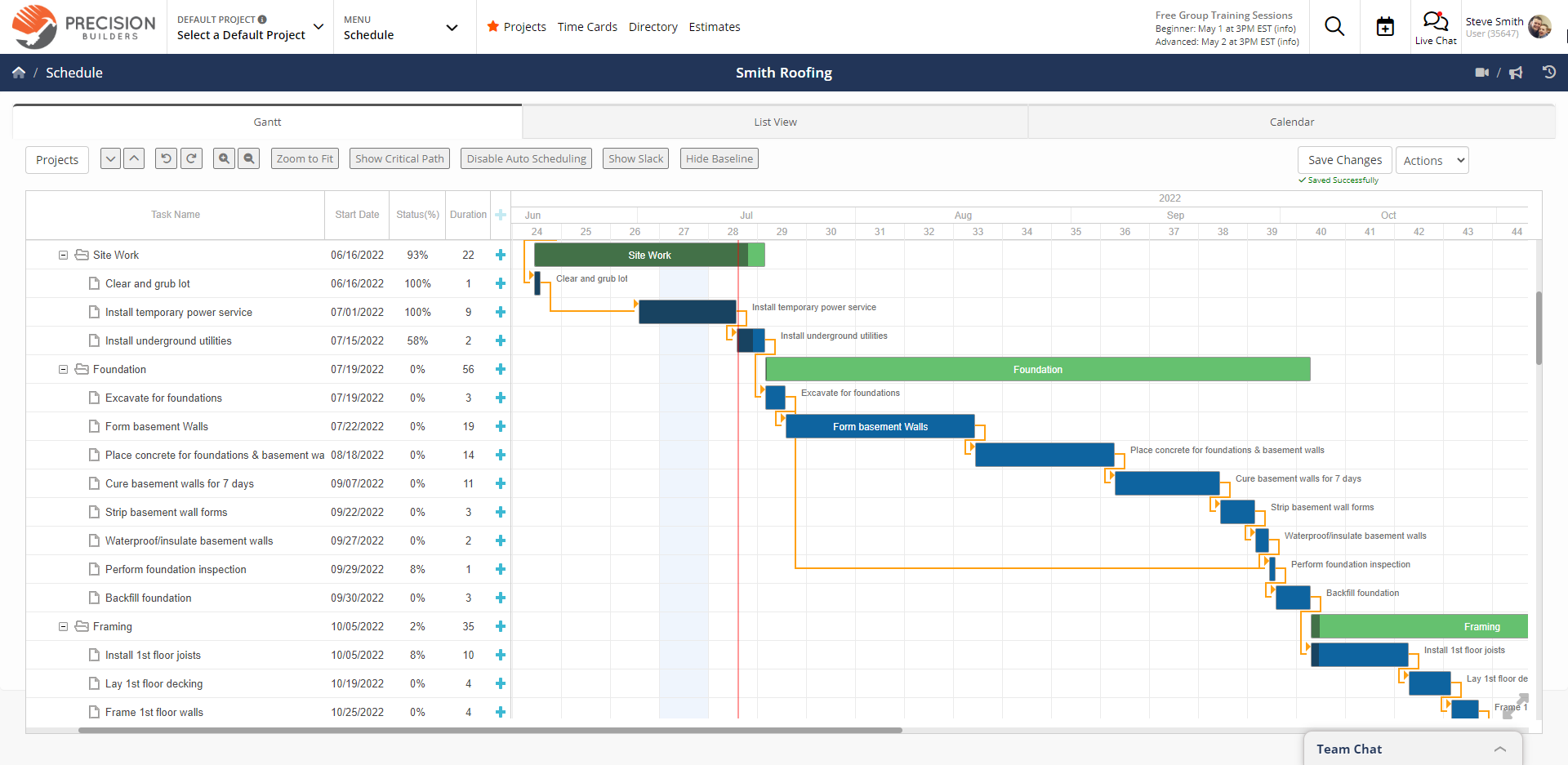
Task: Toggle Disable Auto Scheduling
Action: (x=527, y=158)
